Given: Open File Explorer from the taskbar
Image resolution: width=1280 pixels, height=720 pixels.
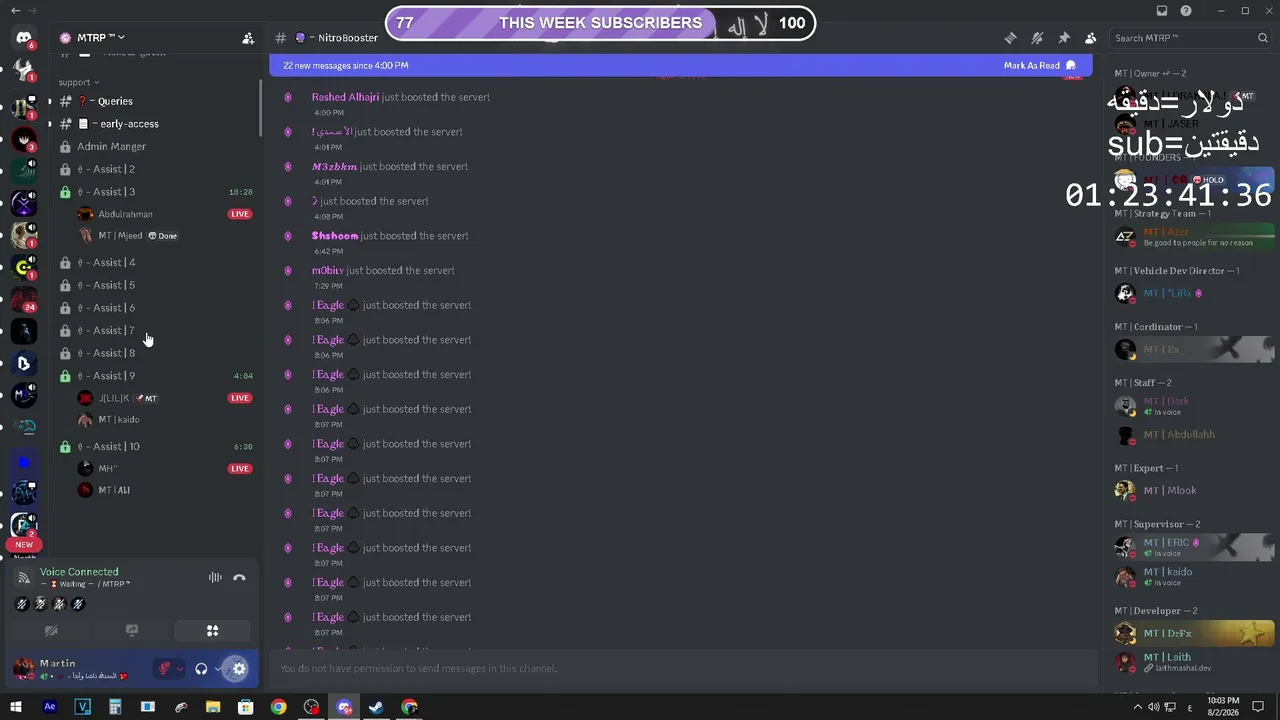Looking at the screenshot, I should tap(213, 707).
